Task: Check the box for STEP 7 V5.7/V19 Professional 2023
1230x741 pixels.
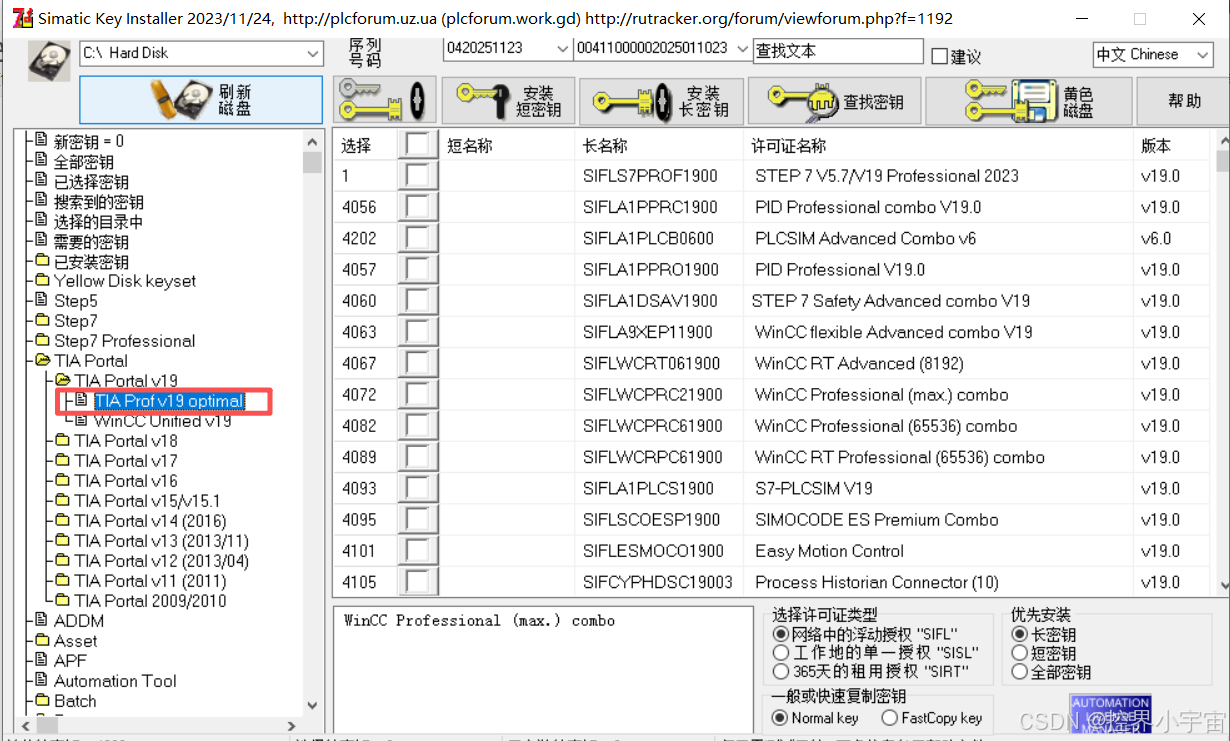Action: [x=418, y=176]
